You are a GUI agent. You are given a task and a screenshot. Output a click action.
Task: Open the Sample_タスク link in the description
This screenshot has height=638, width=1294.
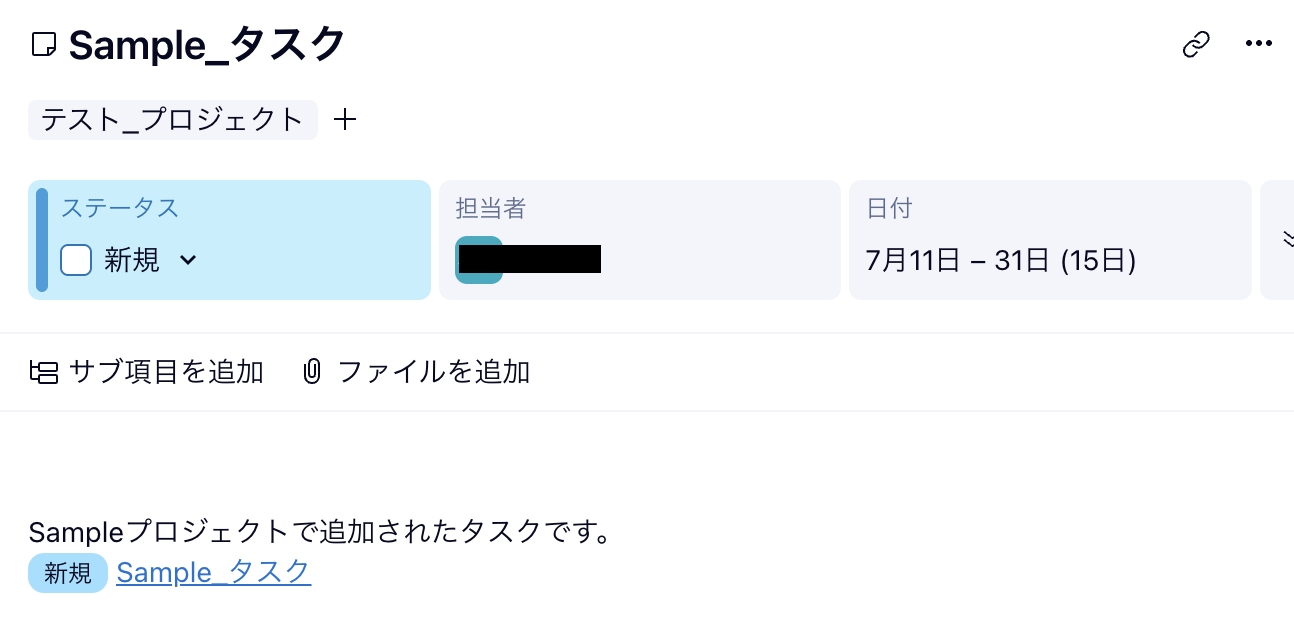point(214,572)
